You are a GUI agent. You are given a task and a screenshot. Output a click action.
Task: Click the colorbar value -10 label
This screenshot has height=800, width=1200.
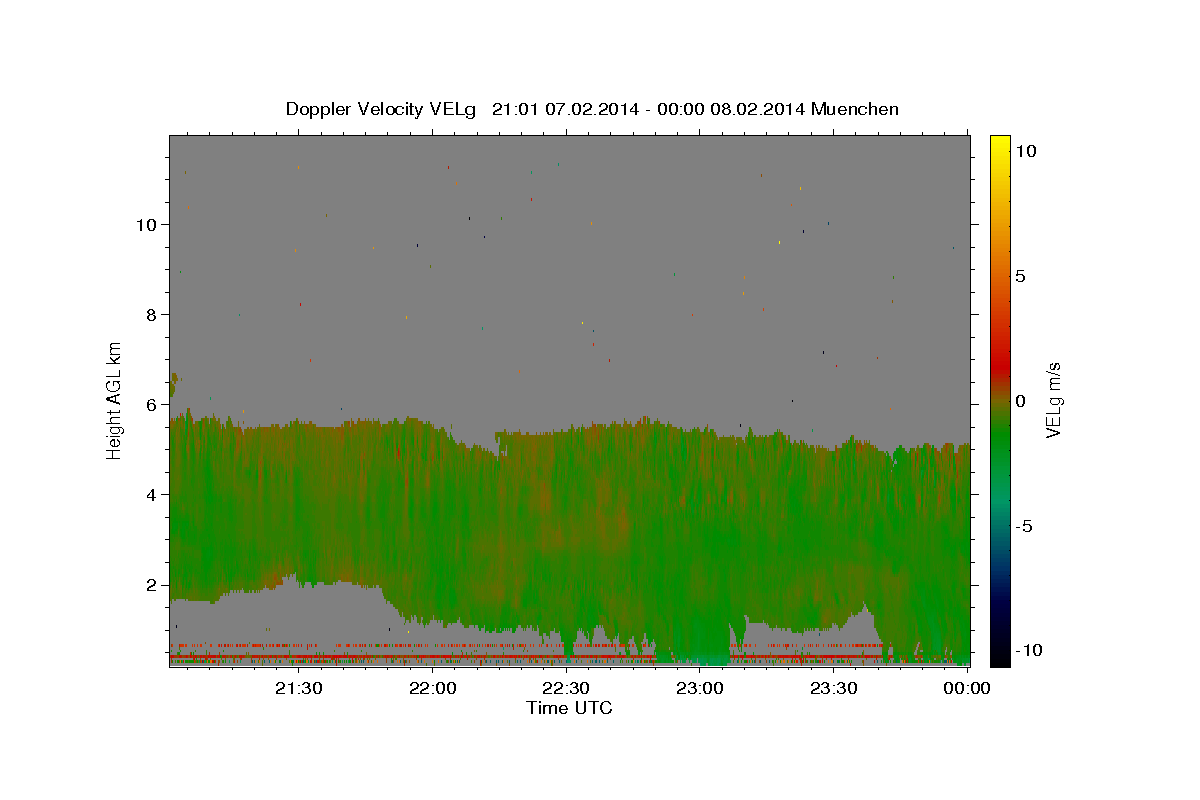pos(1027,650)
